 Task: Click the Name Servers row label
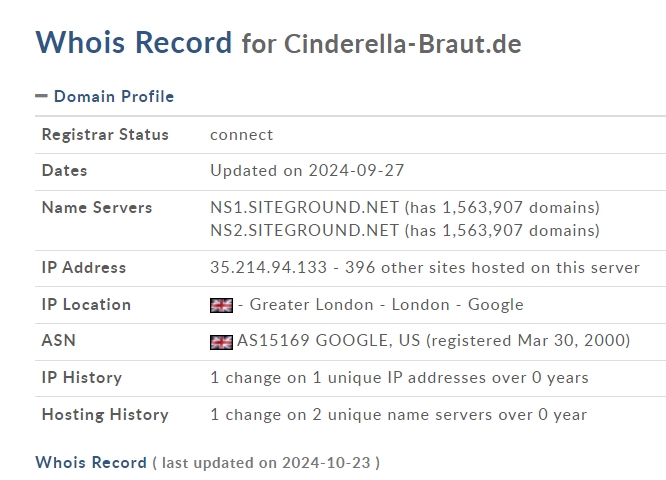point(97,208)
